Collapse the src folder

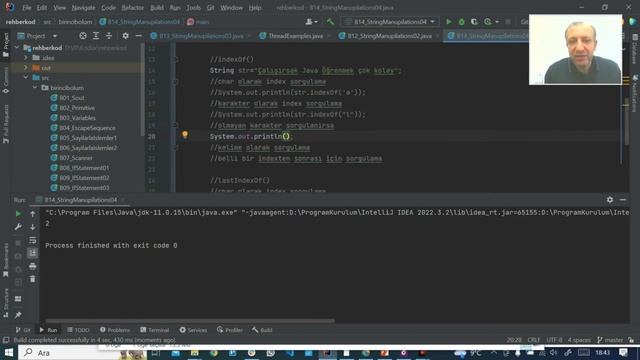26,78
